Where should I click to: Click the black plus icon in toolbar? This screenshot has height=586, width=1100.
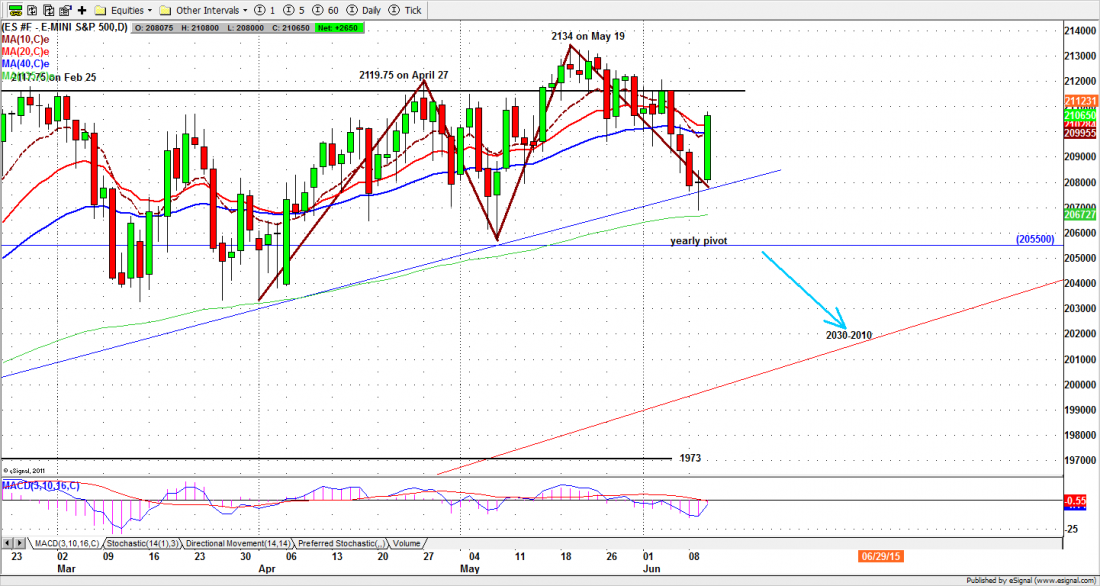(82, 9)
